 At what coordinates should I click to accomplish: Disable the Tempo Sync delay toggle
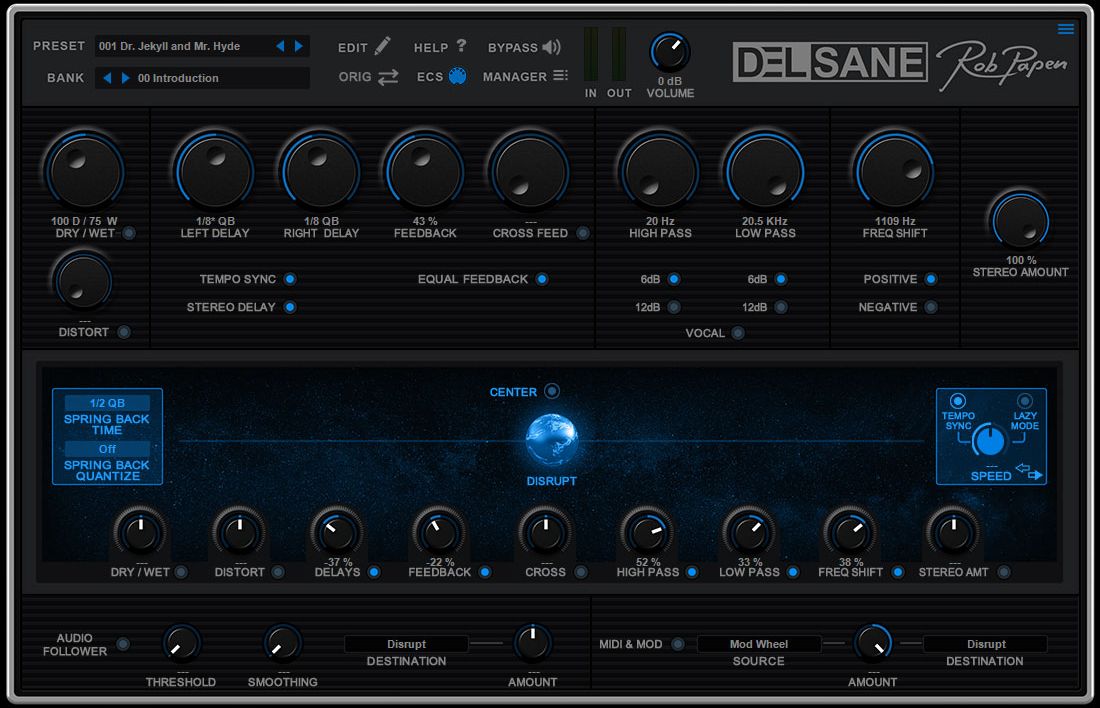290,279
